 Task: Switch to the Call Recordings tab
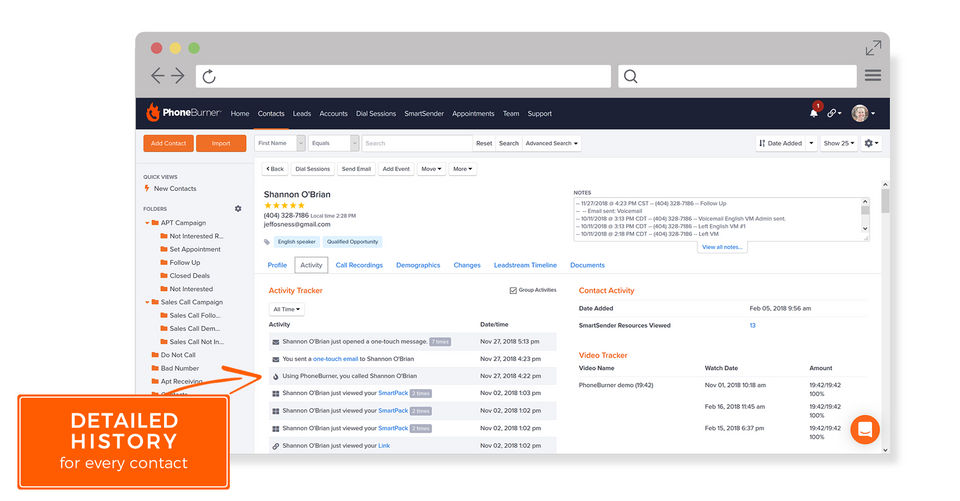[359, 265]
